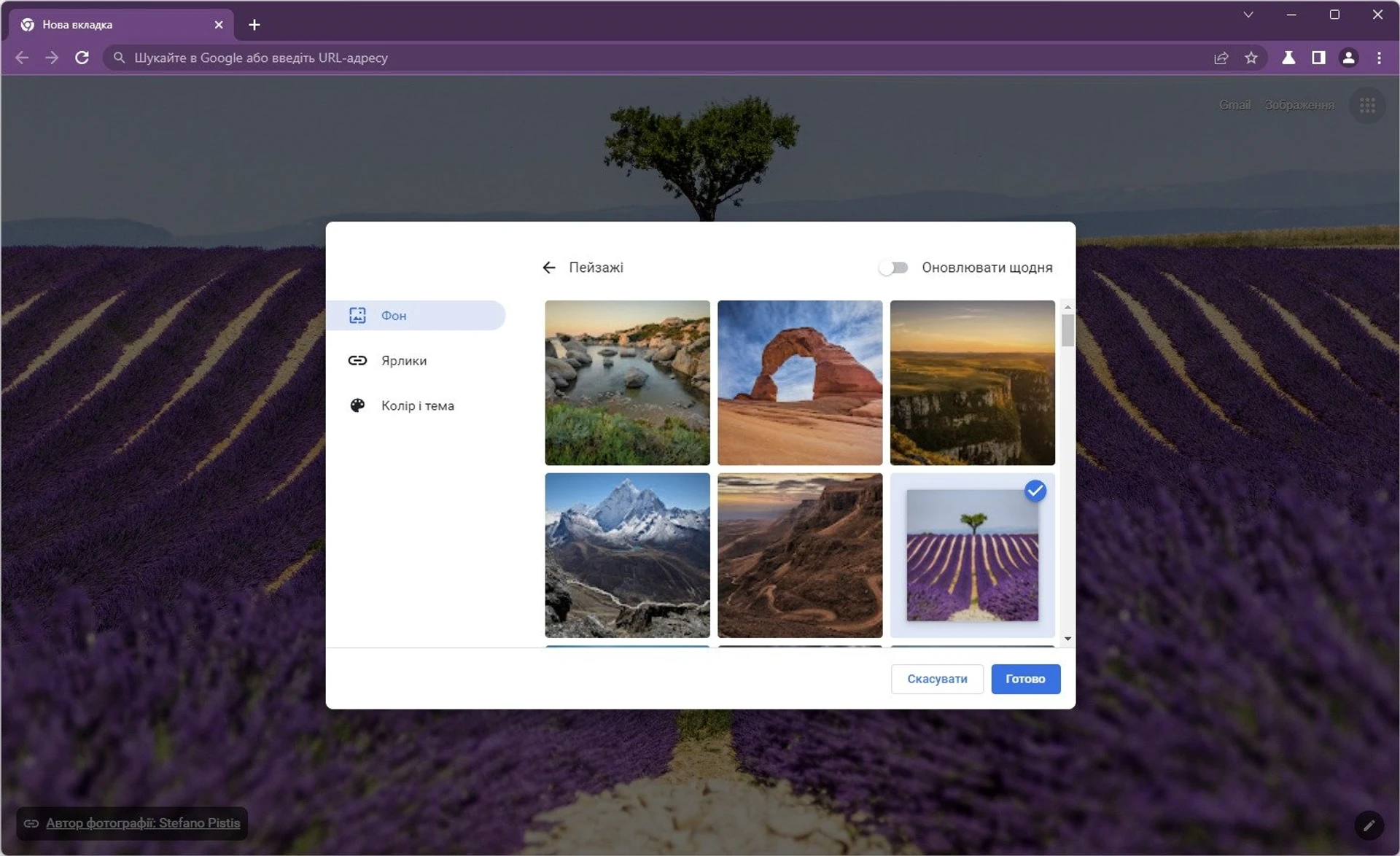This screenshot has width=1400, height=856.
Task: Confirm selection with Готово button
Action: pos(1025,679)
